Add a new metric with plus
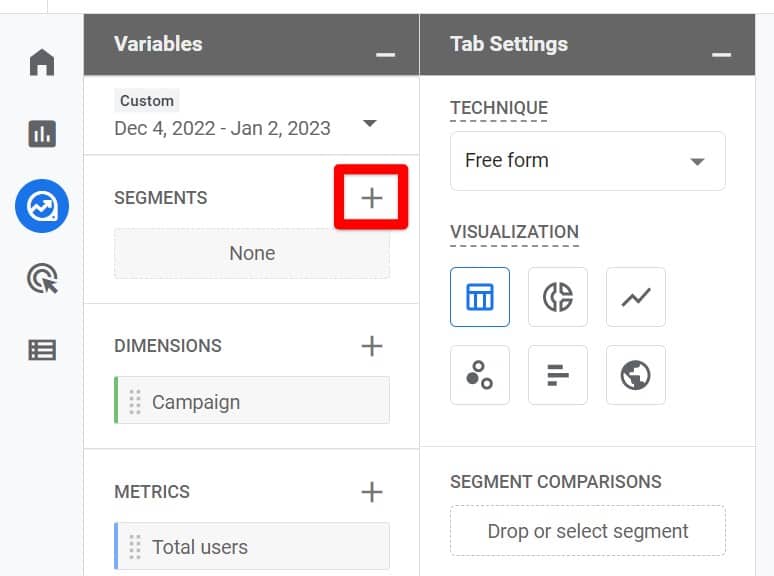This screenshot has height=576, width=774. point(372,492)
